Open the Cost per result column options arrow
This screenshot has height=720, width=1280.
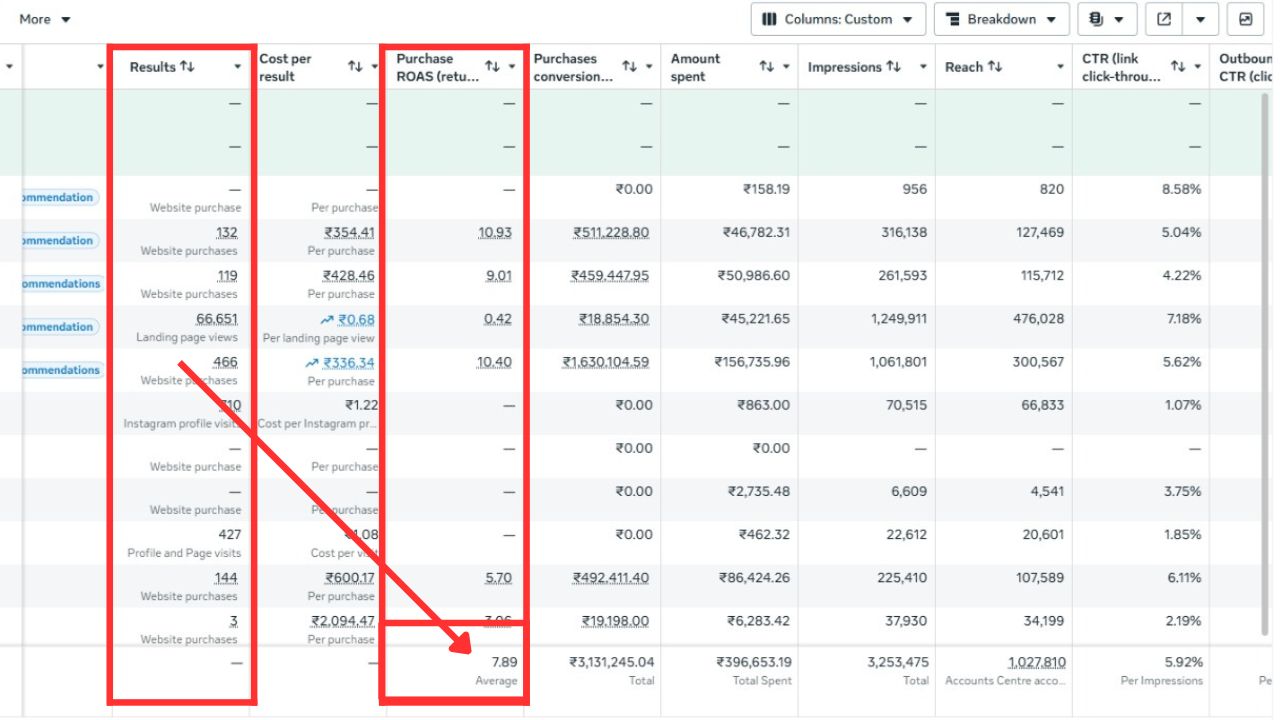pyautogui.click(x=375, y=67)
